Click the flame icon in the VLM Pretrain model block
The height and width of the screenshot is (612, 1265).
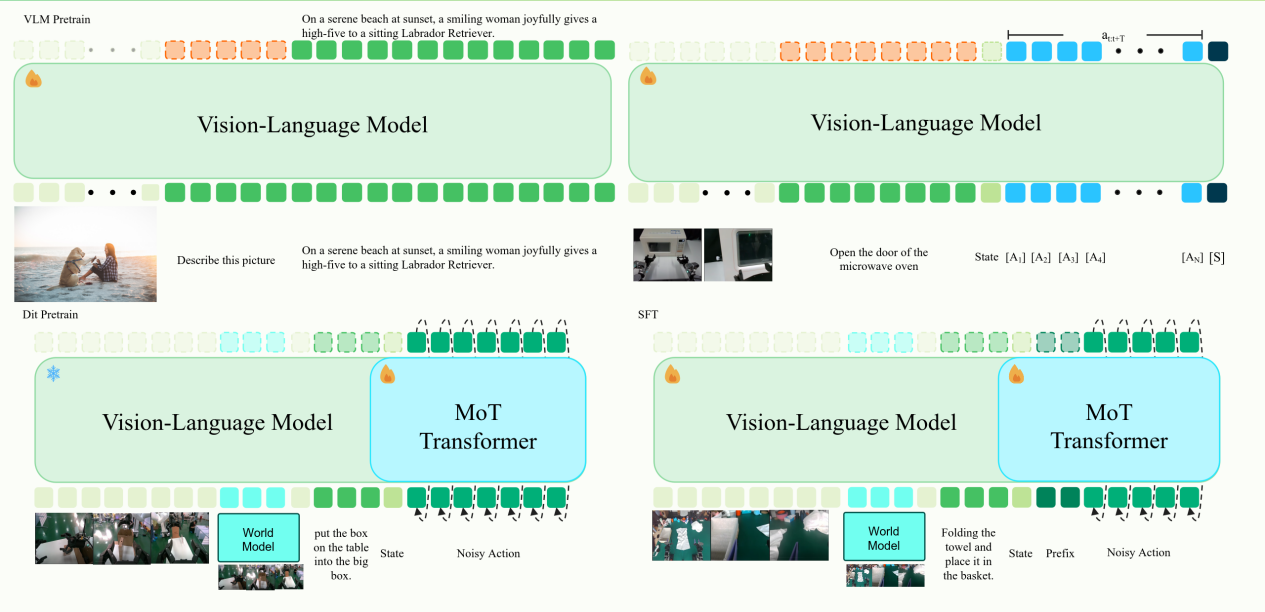click(34, 79)
